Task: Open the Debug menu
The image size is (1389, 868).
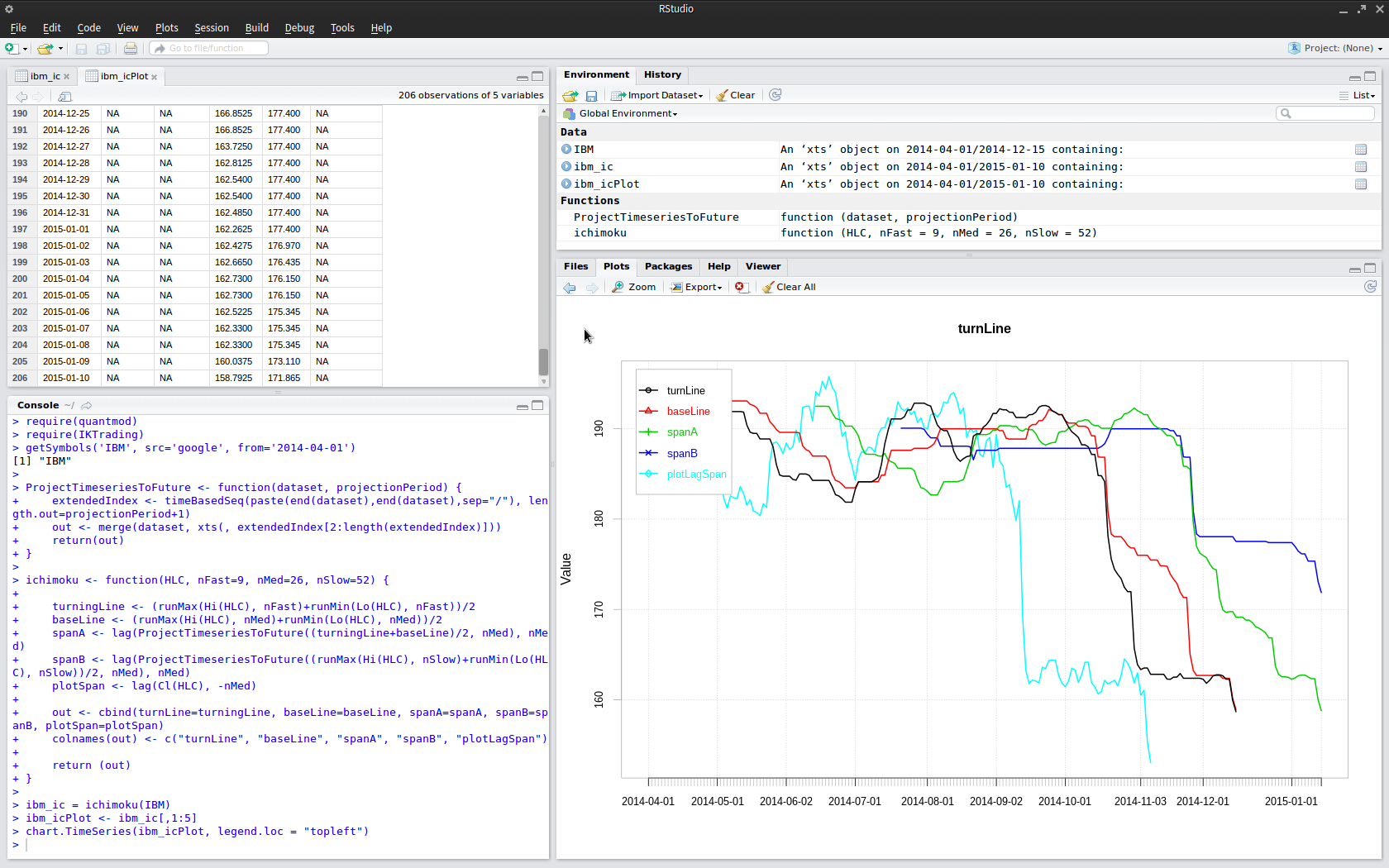Action: [x=299, y=28]
